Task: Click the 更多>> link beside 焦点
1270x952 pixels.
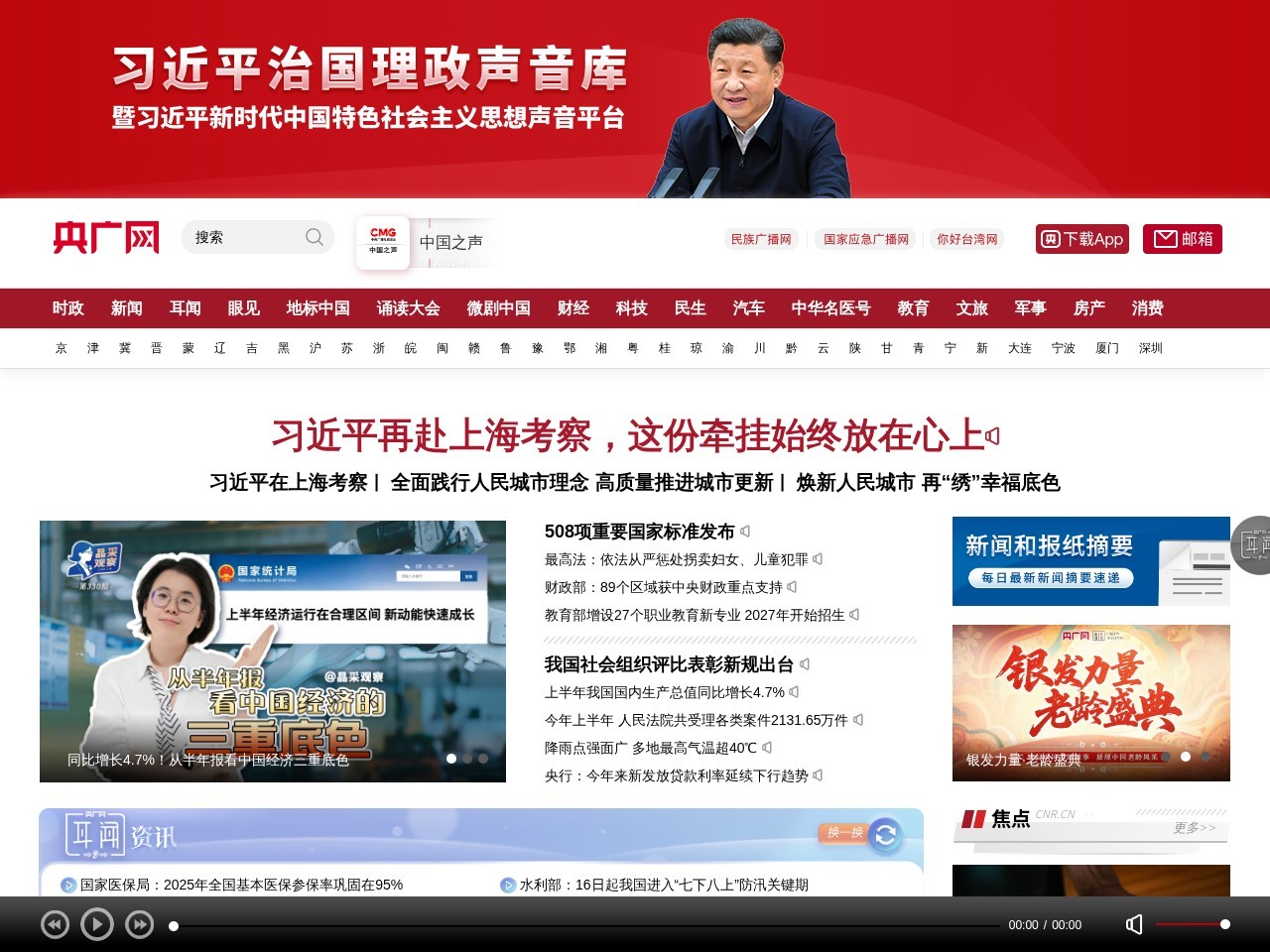Action: (1195, 828)
